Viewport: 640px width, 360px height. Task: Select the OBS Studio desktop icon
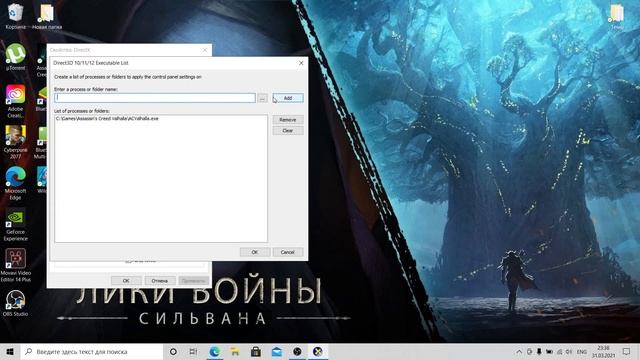point(16,303)
